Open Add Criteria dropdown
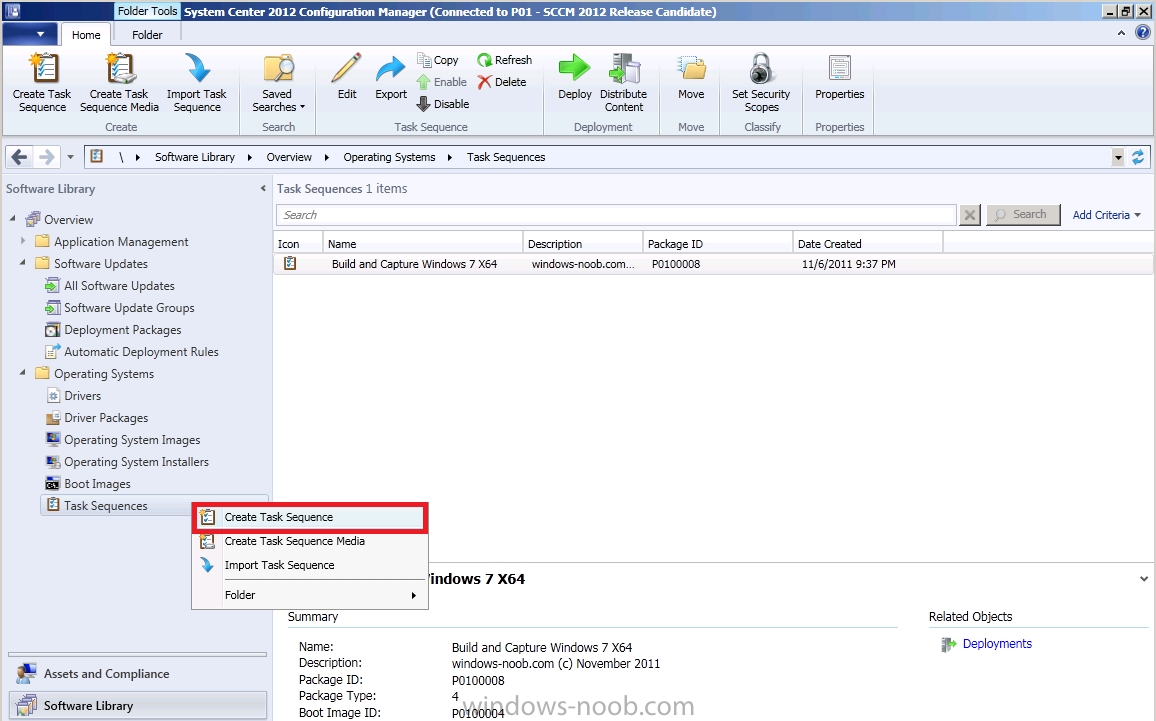The height and width of the screenshot is (721, 1156). (x=1107, y=215)
